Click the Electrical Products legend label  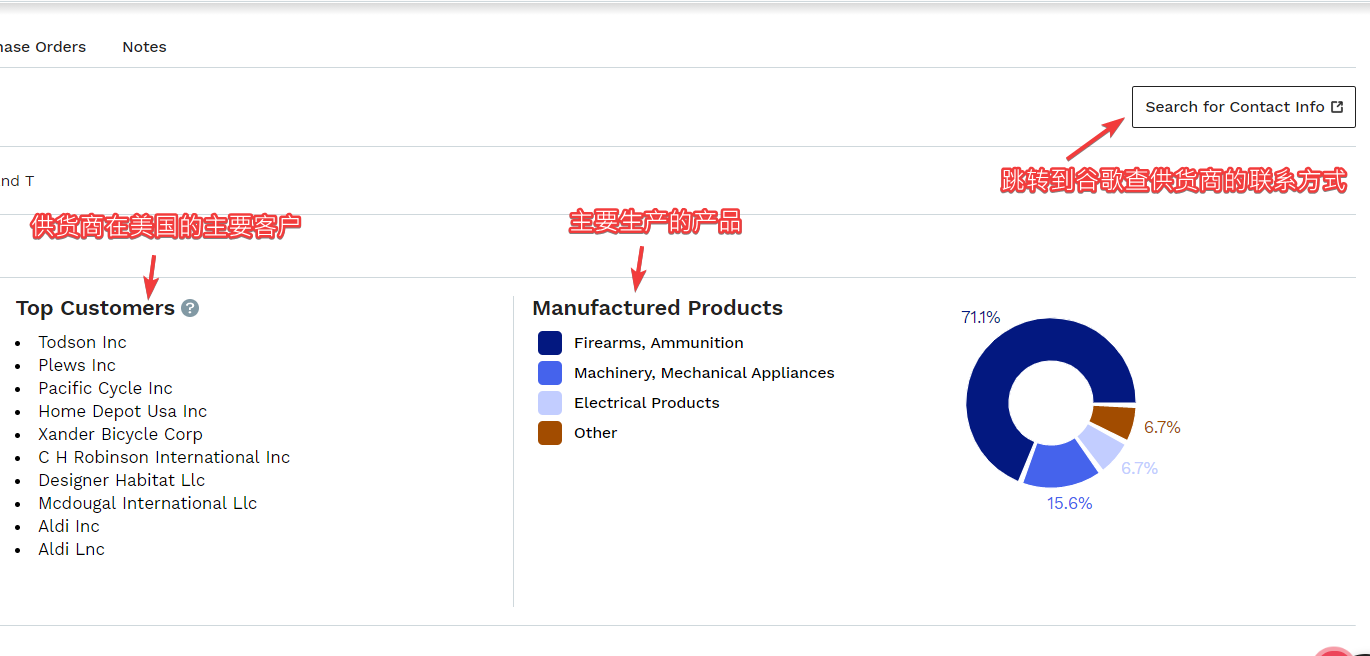tap(646, 403)
